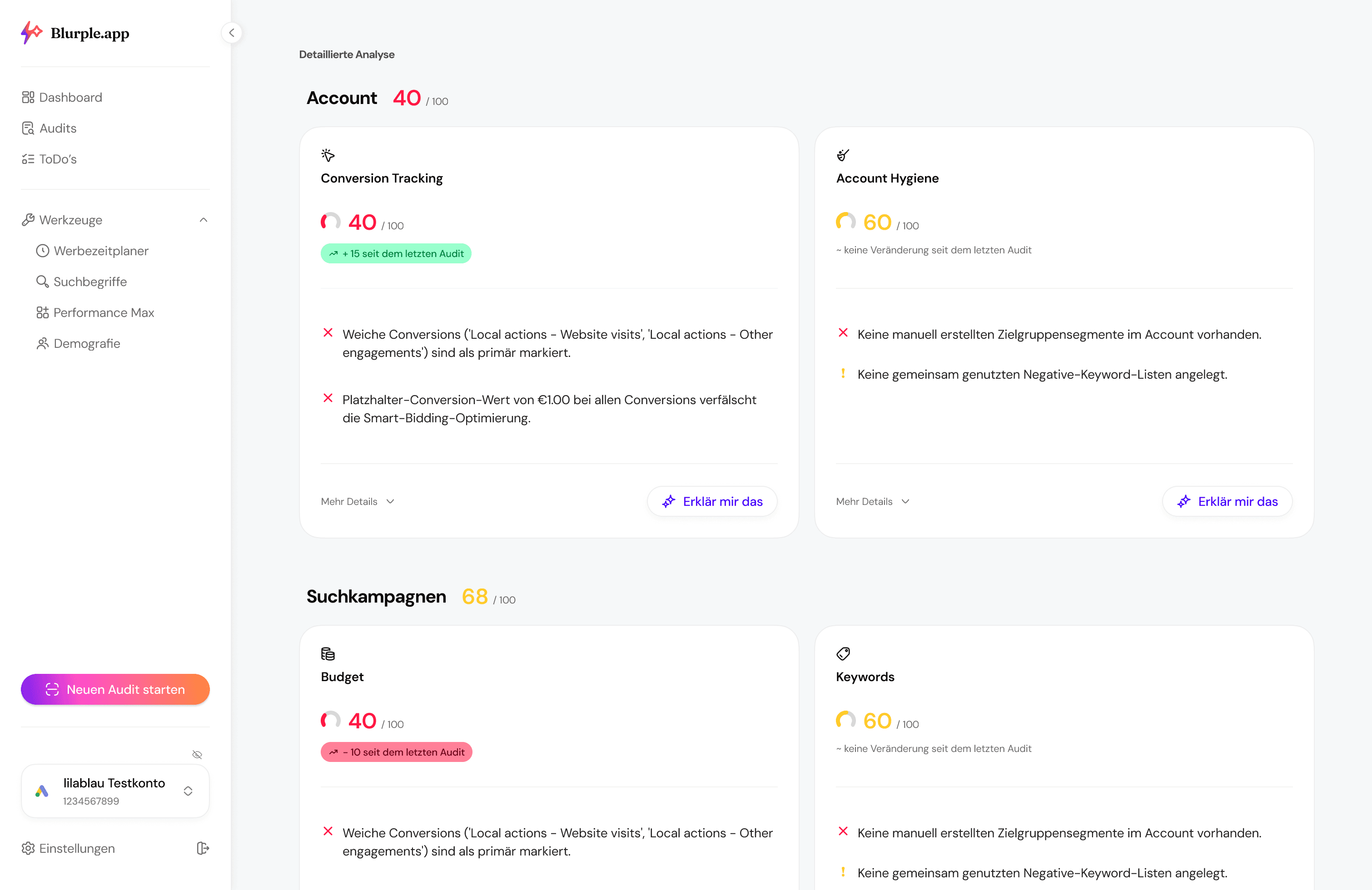
Task: Click the Weiche Conversions finding in Budget card
Action: click(x=557, y=842)
